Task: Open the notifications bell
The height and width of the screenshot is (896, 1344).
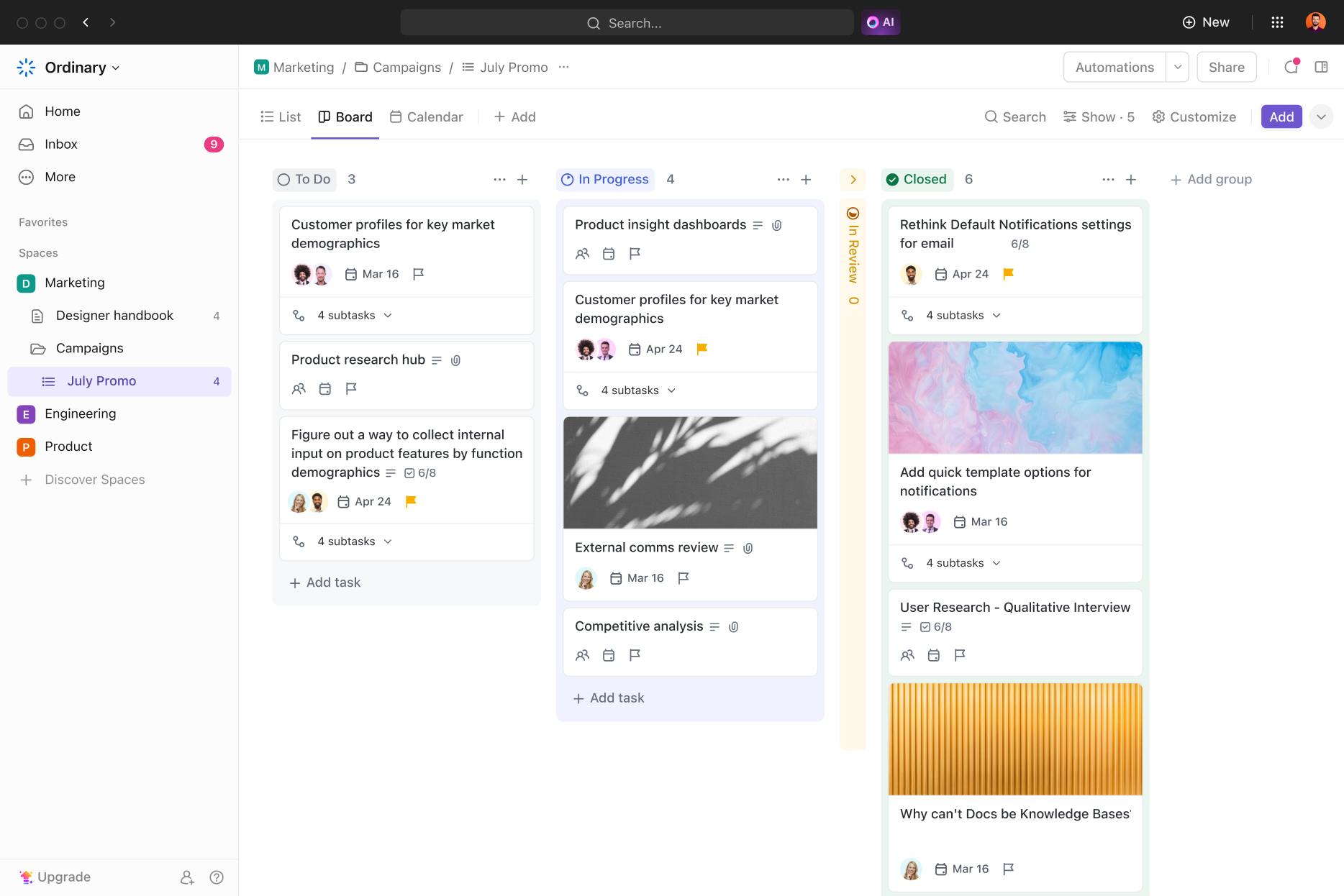Action: pos(1291,67)
